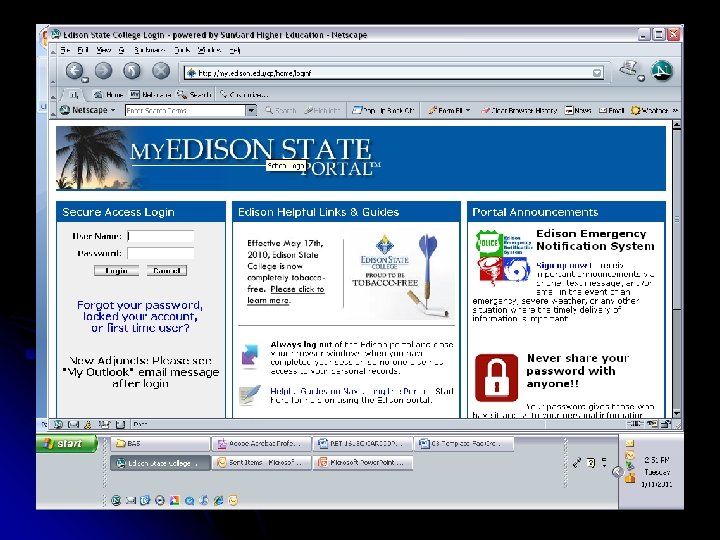The image size is (720, 540).
Task: Click the Customize toolbar link
Action: click(x=244, y=95)
